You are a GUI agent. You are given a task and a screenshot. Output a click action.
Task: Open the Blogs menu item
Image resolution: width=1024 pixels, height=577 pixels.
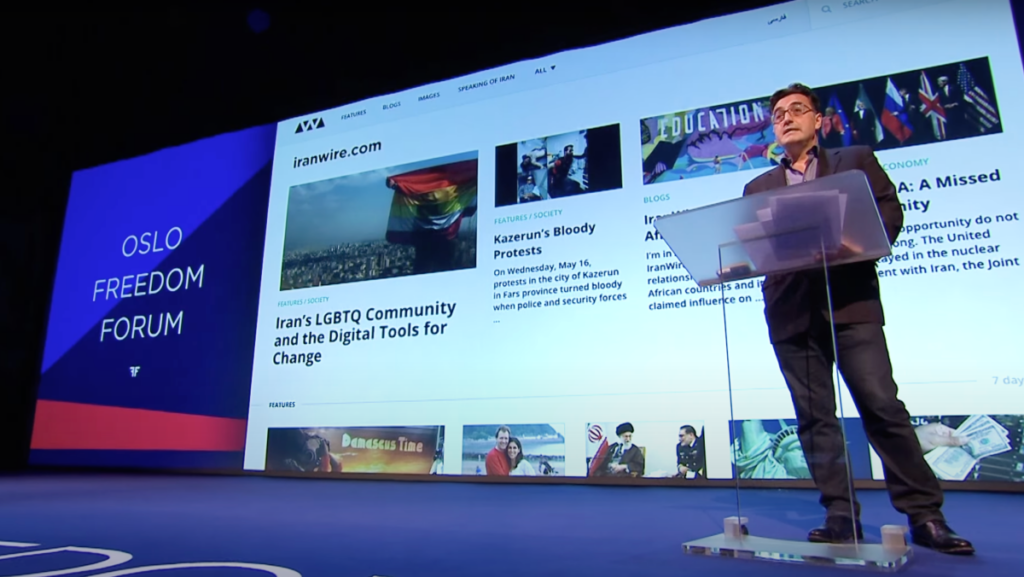pyautogui.click(x=391, y=105)
